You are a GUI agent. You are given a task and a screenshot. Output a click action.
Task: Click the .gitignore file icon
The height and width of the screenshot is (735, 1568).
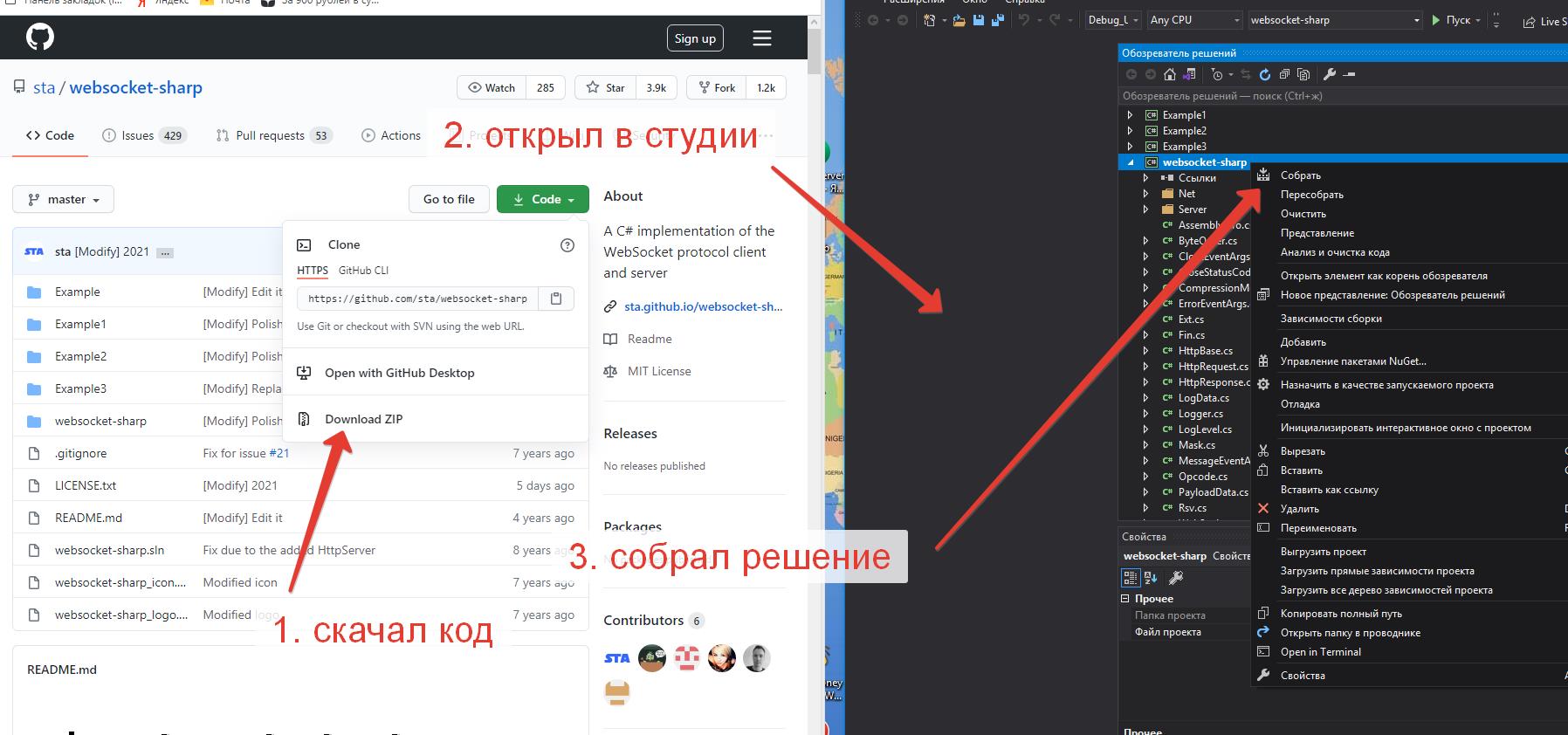(x=34, y=454)
